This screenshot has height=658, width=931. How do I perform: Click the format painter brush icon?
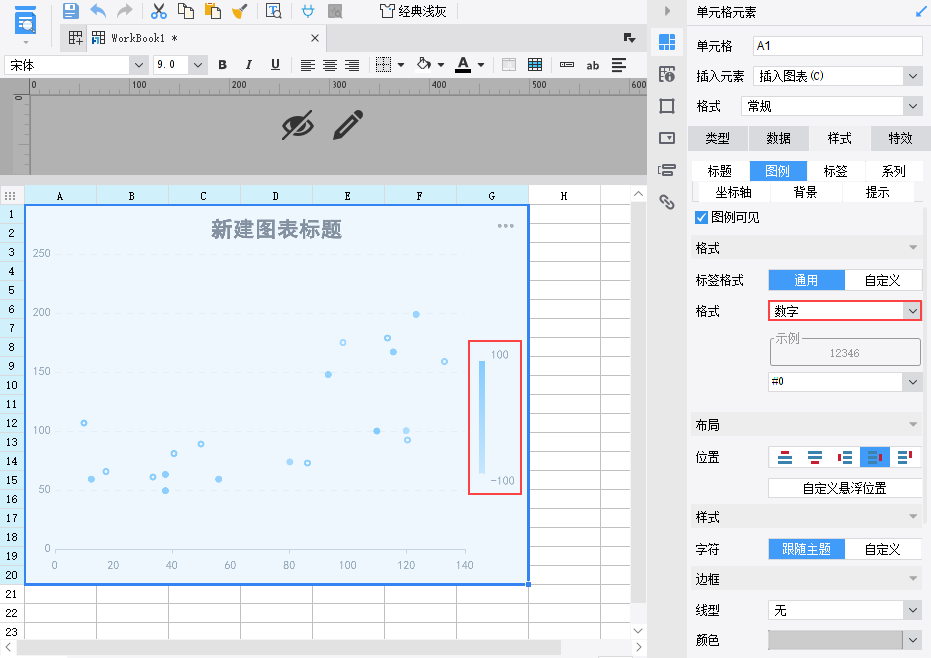tap(240, 11)
